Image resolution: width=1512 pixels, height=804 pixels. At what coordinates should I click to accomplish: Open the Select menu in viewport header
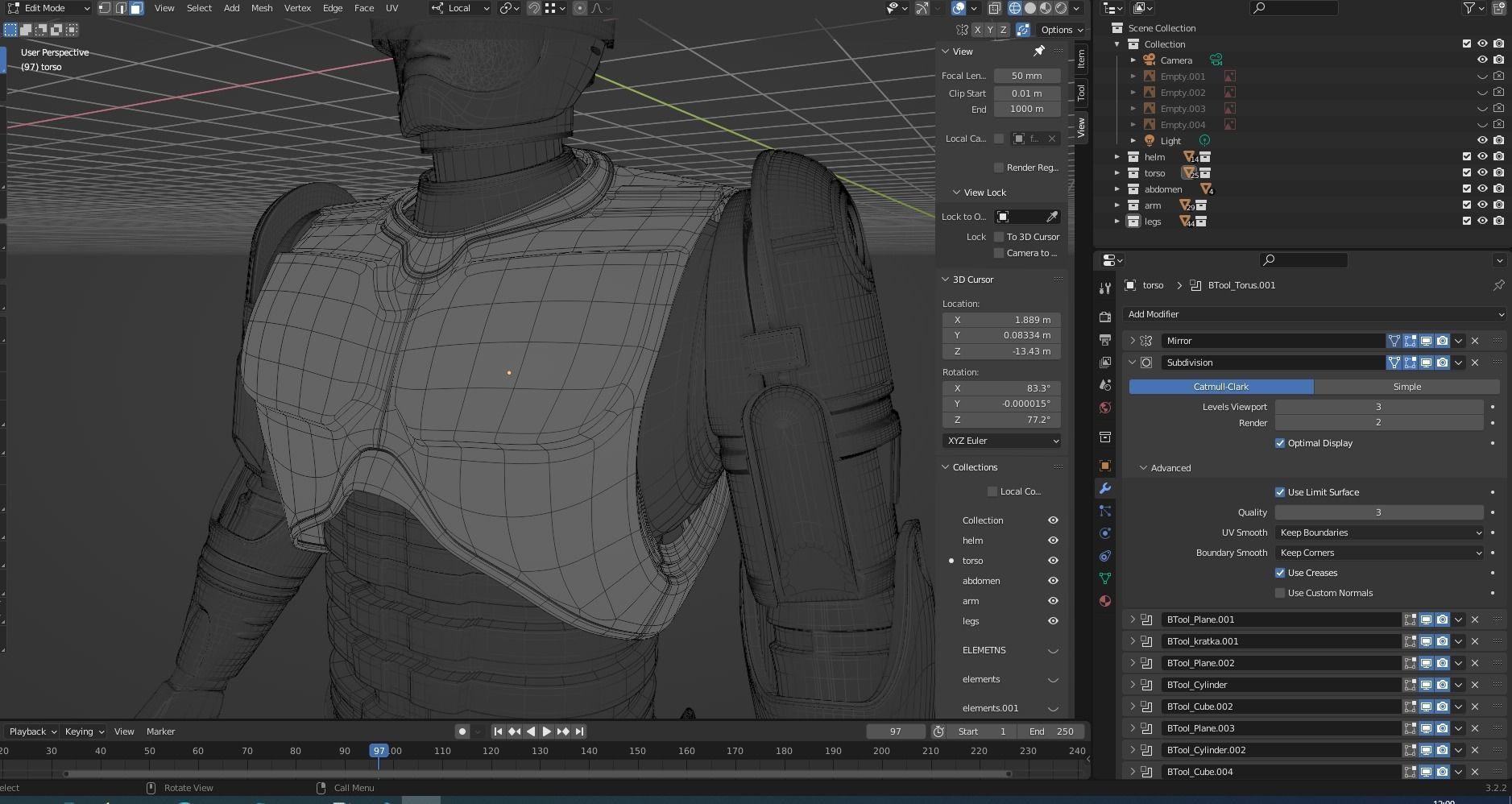tap(199, 8)
